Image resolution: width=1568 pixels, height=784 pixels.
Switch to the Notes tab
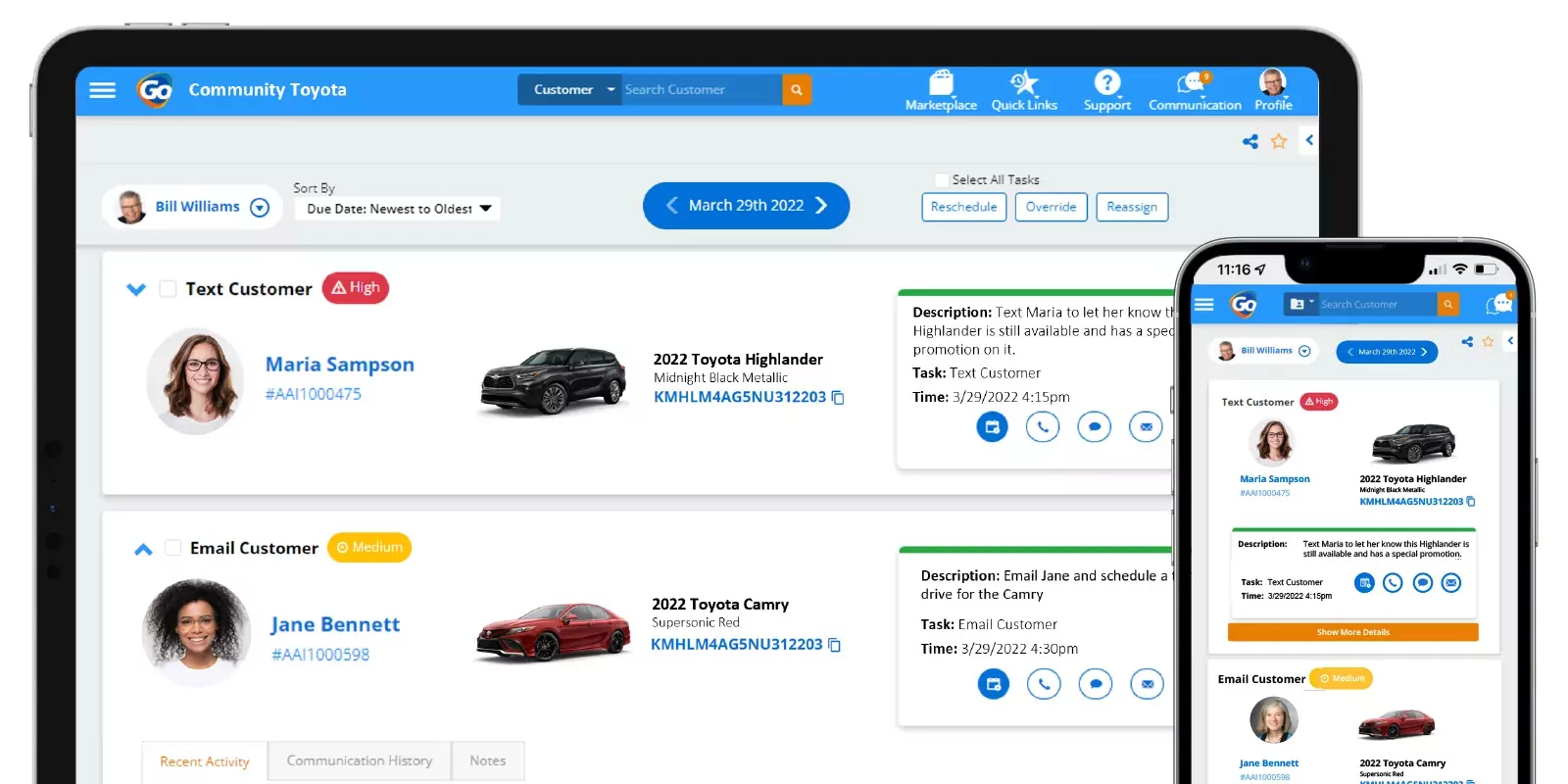coord(488,760)
